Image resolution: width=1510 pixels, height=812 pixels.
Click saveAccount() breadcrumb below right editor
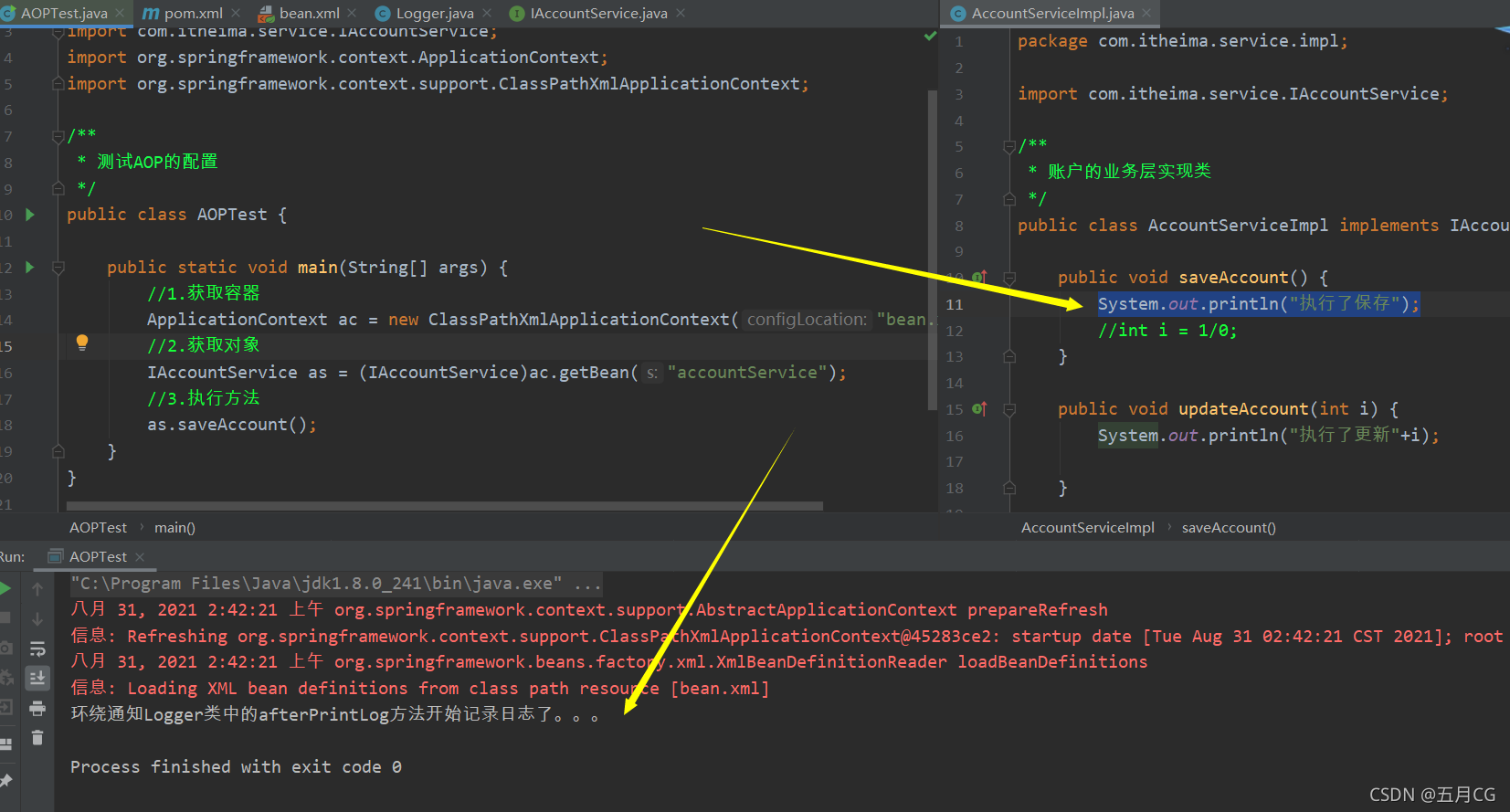(x=1229, y=528)
